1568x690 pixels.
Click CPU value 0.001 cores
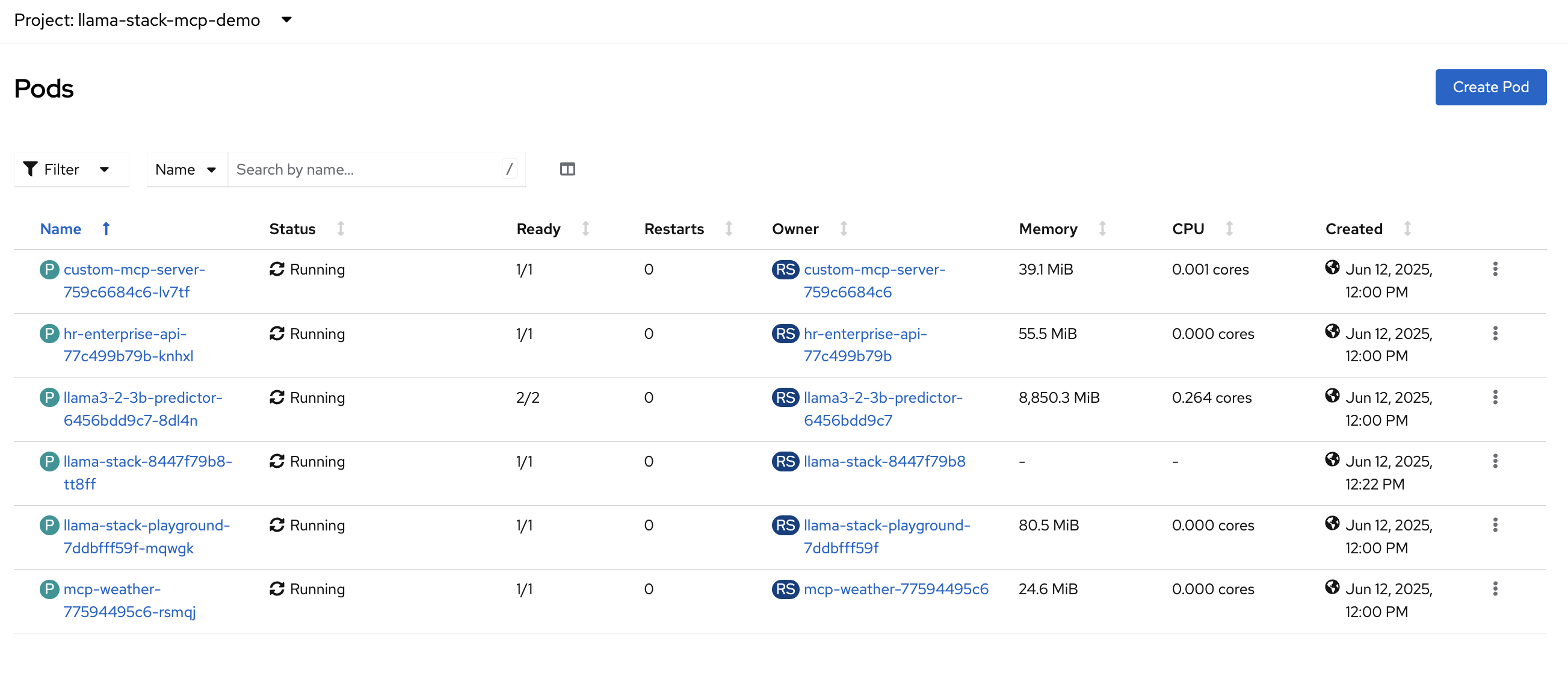coord(1210,269)
